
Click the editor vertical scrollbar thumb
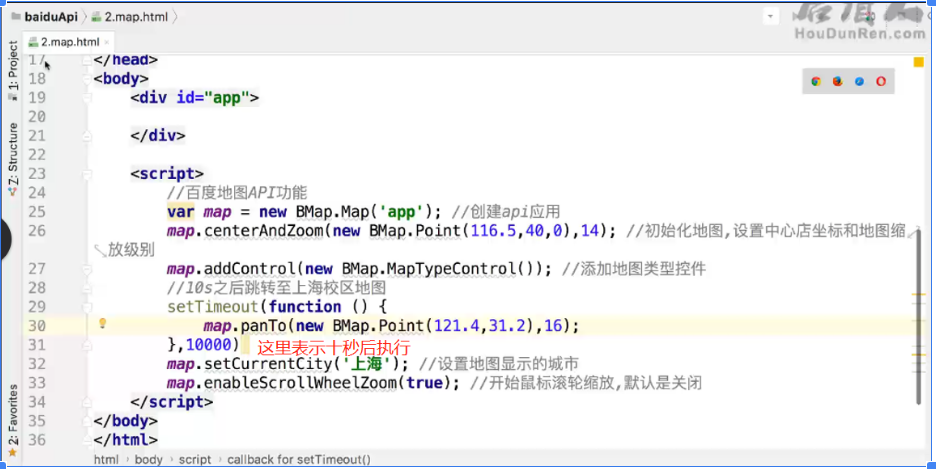pyautogui.click(x=919, y=316)
